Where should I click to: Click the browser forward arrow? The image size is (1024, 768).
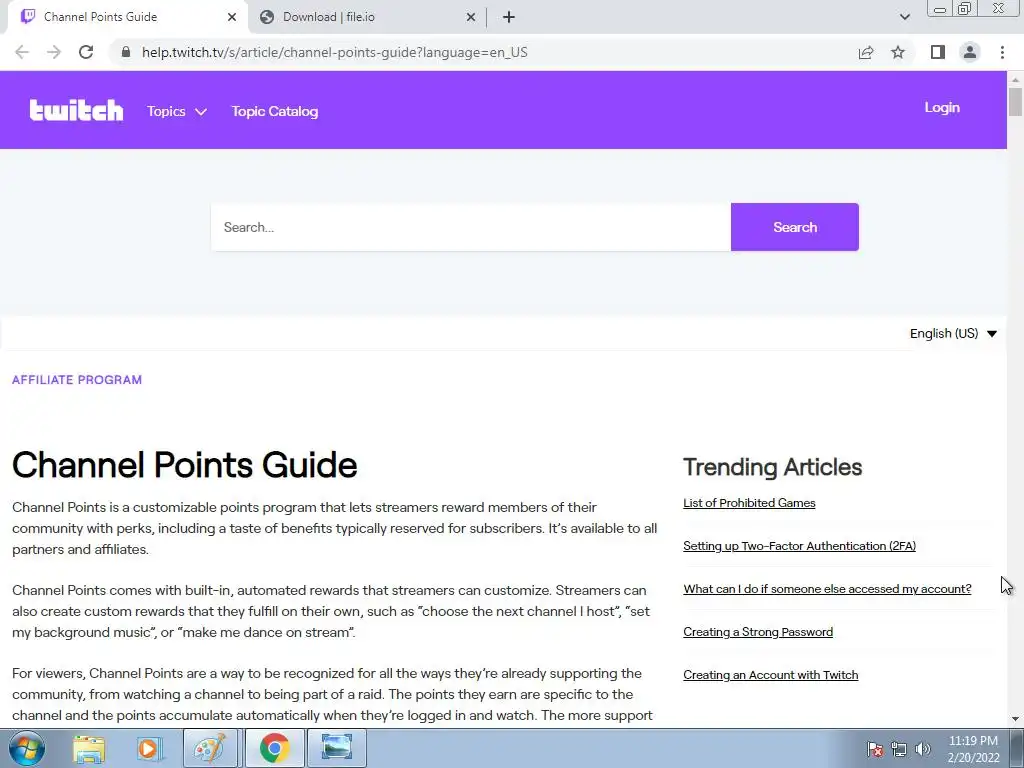point(54,52)
